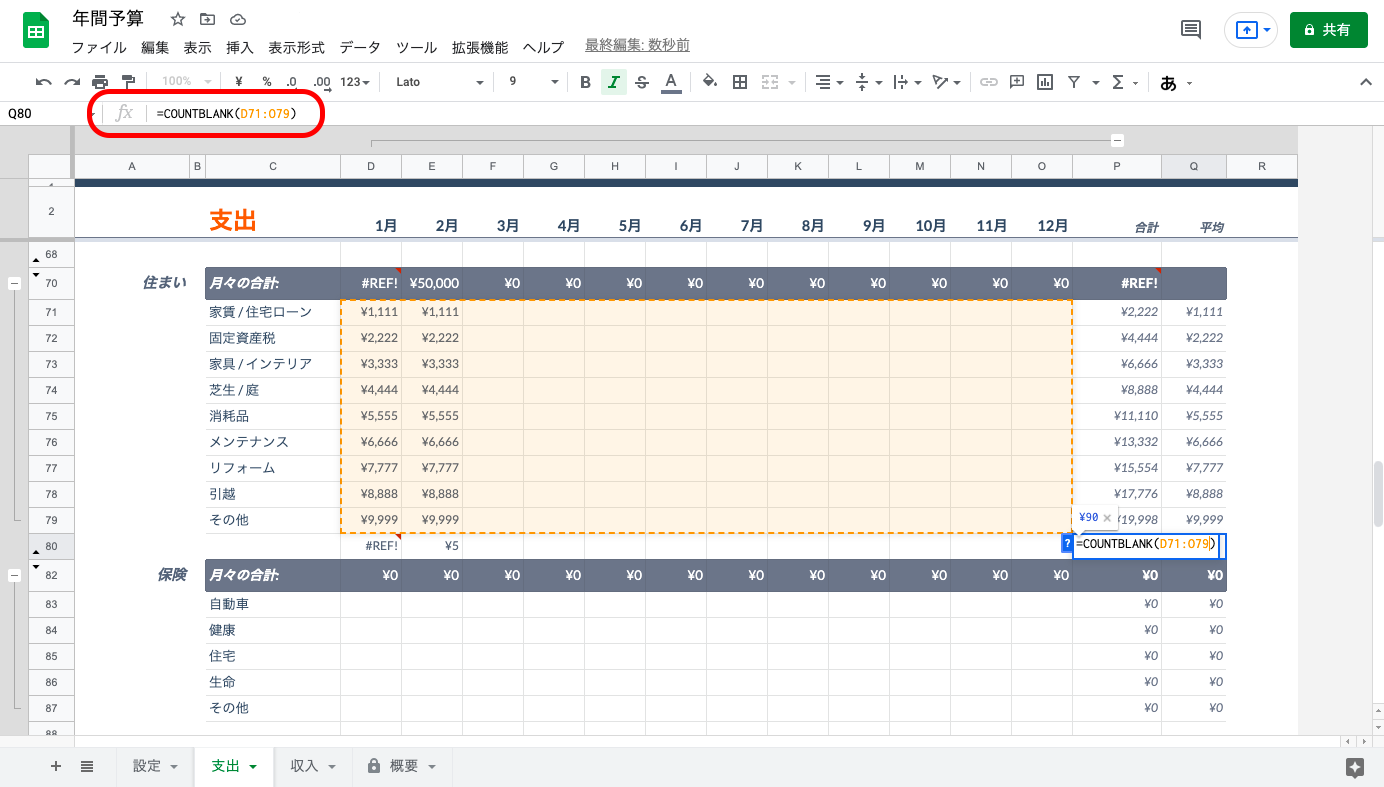Open the functions sigma dropdown

[x=1125, y=82]
